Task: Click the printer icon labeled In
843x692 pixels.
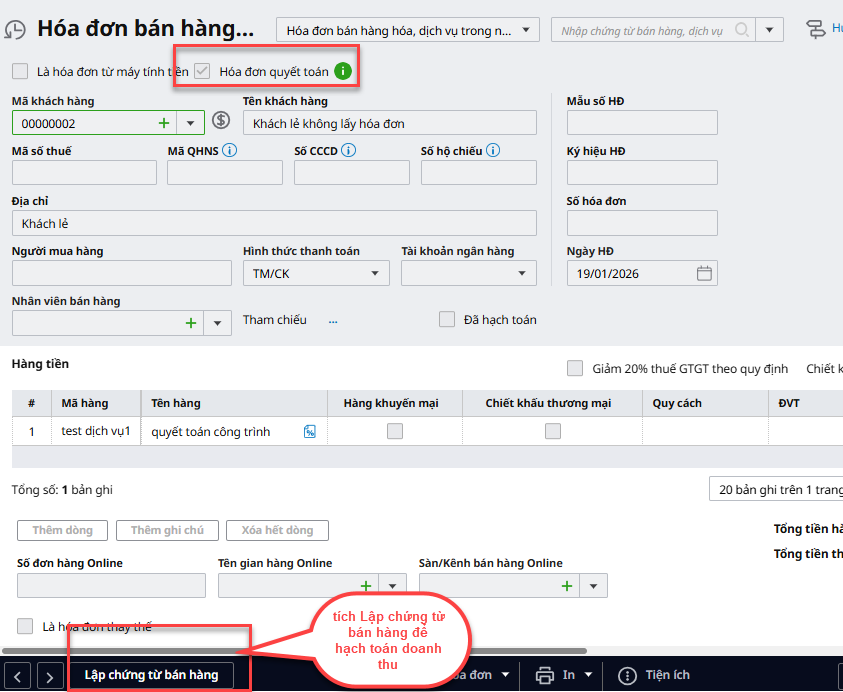Action: tap(545, 675)
